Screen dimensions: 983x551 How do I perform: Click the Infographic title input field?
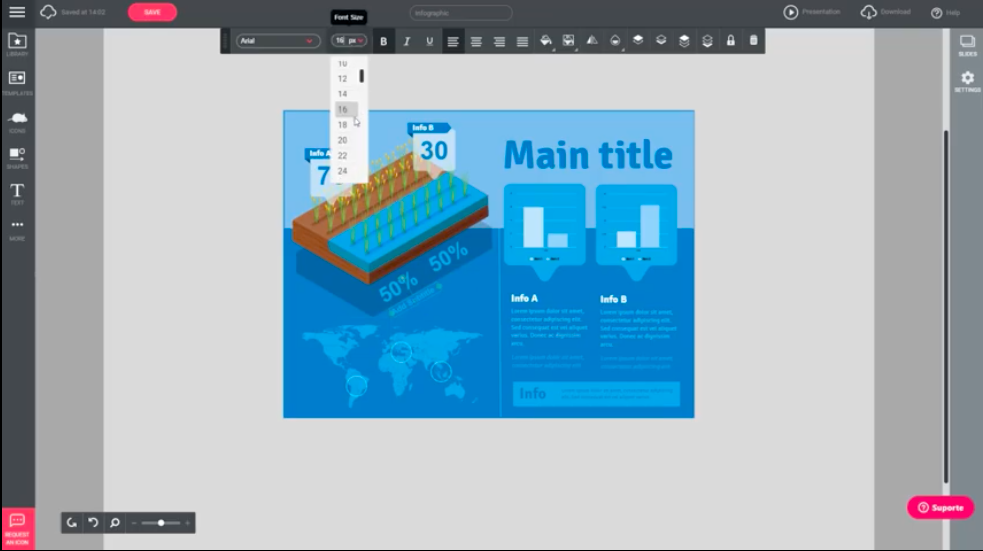pyautogui.click(x=461, y=13)
